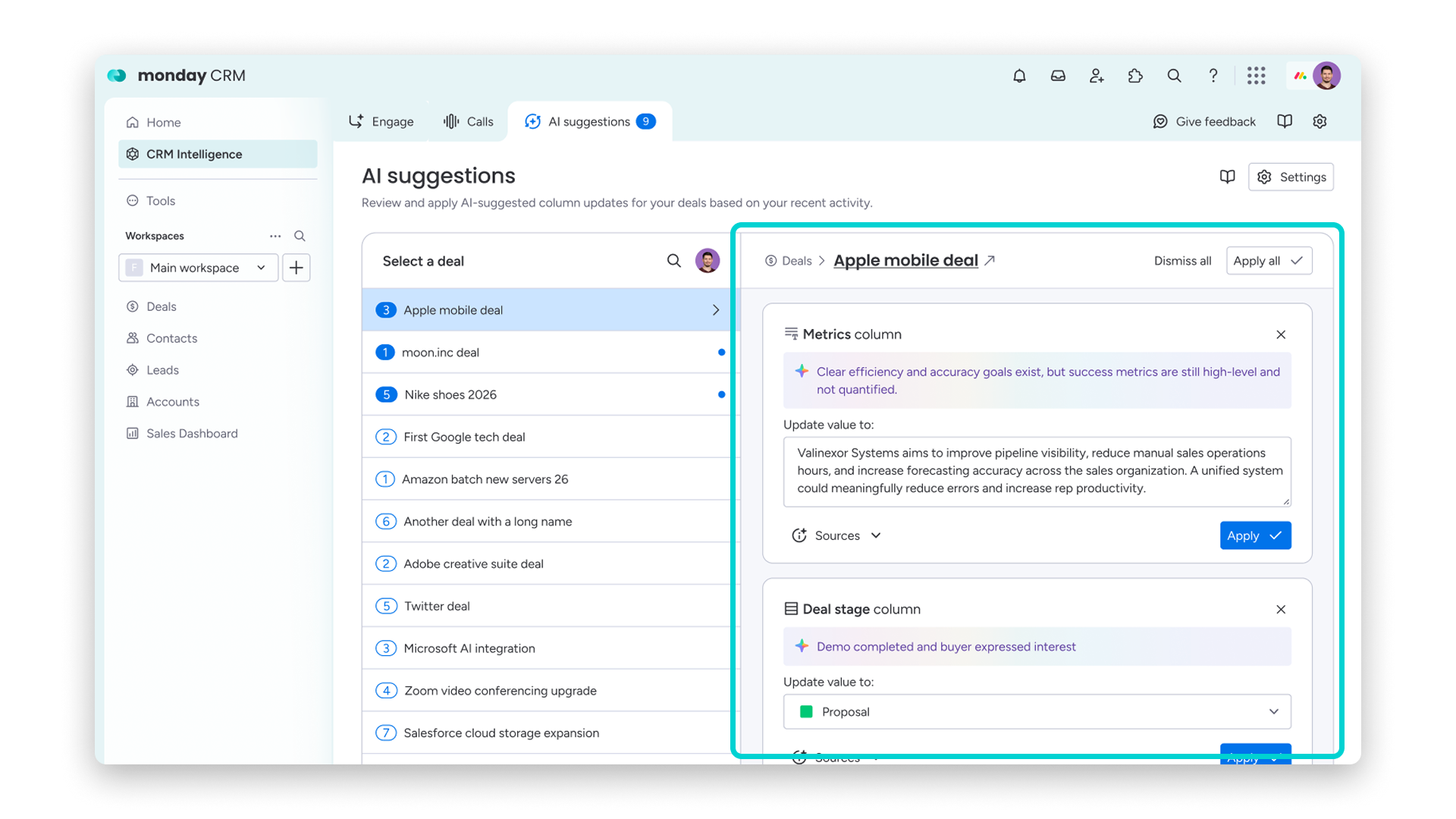1456x819 pixels.
Task: Open notifications bell
Action: point(1019,76)
